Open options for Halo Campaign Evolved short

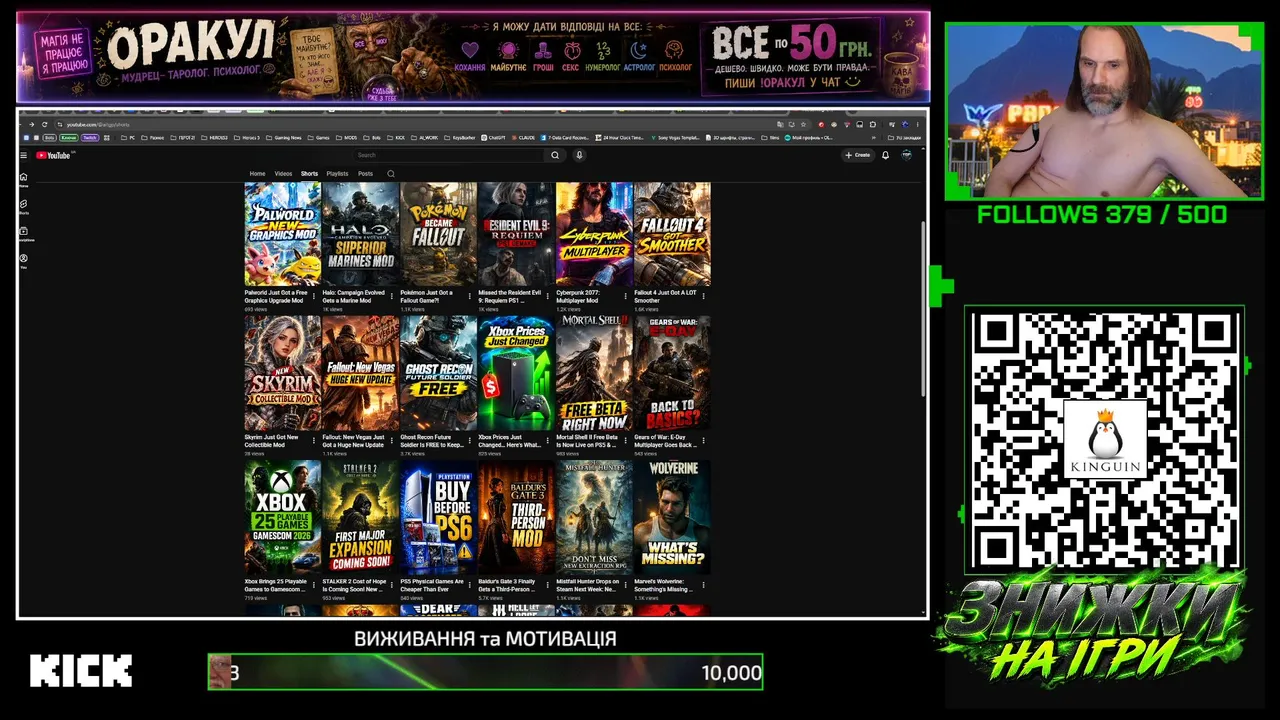pyautogui.click(x=392, y=297)
